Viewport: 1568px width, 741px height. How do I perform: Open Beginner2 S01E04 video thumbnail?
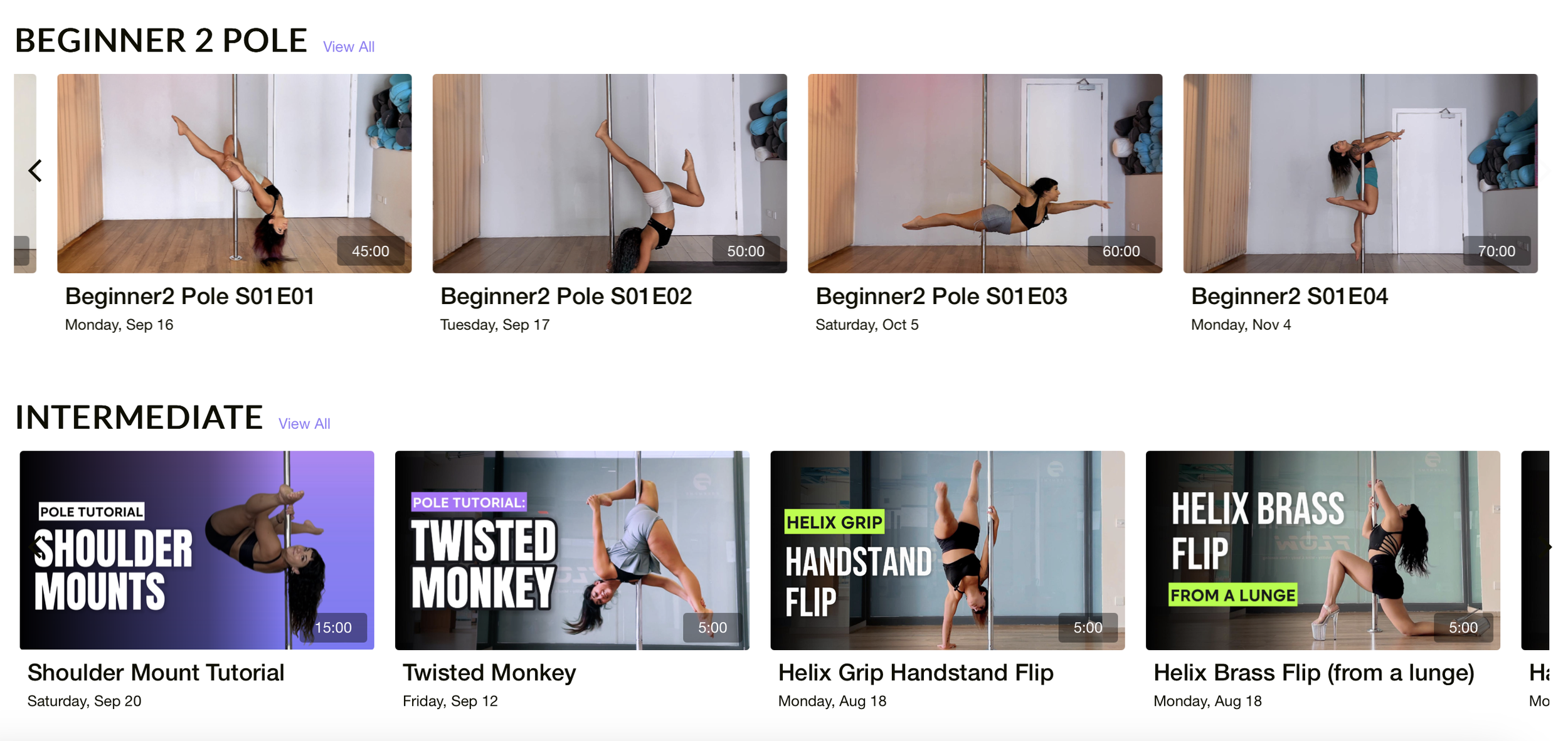(1360, 174)
